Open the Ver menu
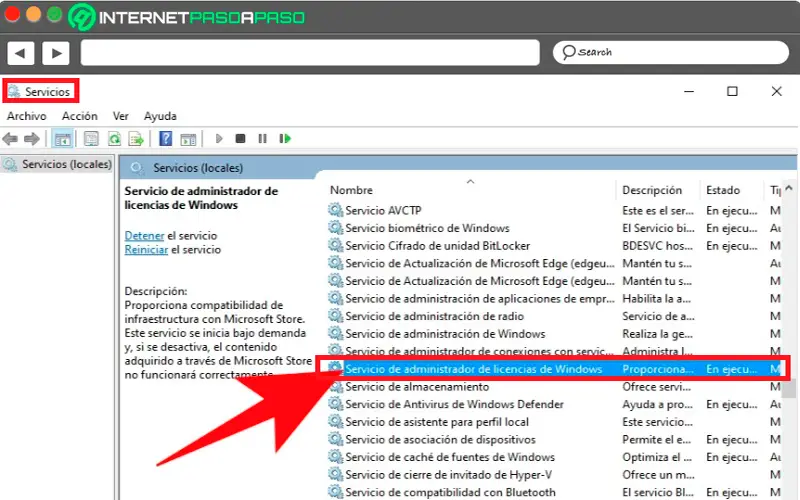The height and width of the screenshot is (500, 800). [x=121, y=116]
